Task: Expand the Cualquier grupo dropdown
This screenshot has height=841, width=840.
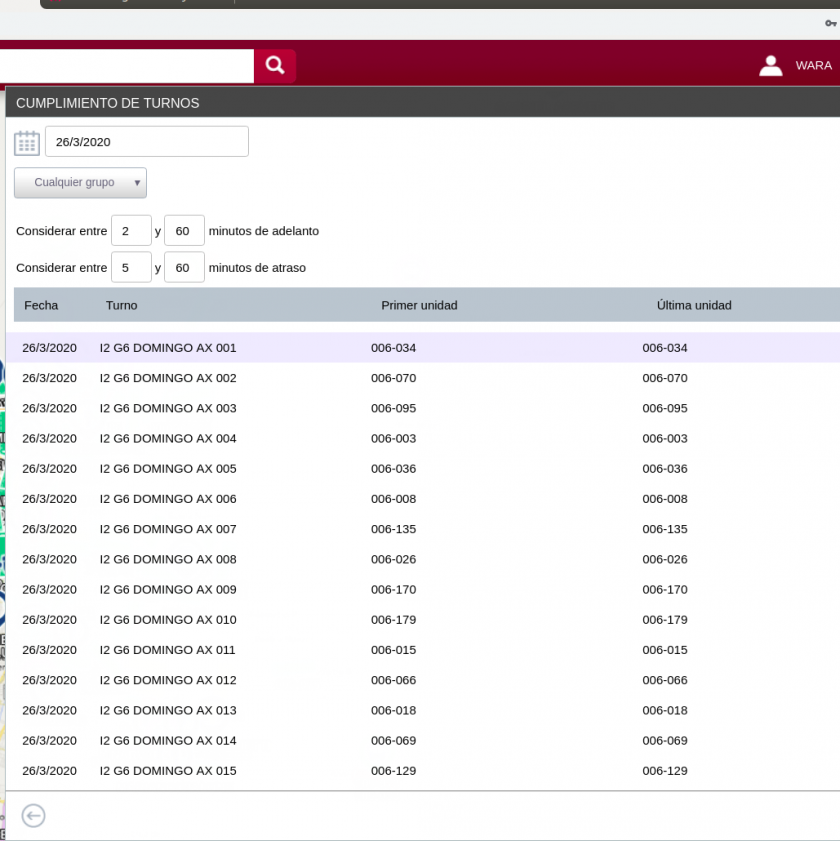Action: 80,183
